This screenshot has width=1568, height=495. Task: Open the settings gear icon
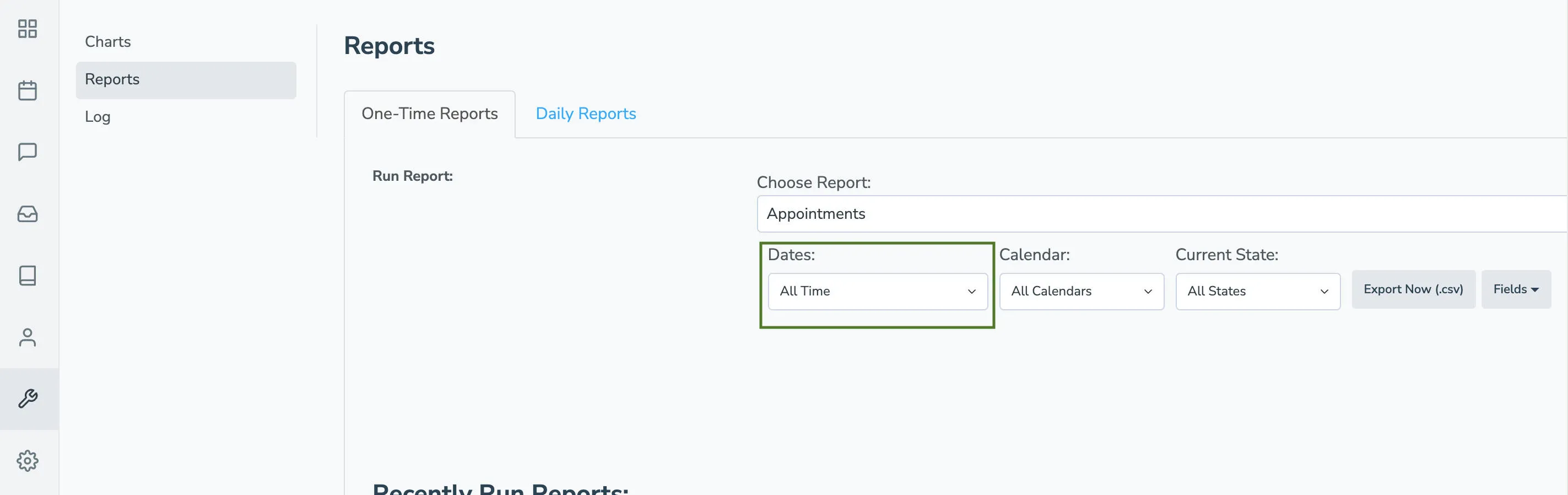(27, 460)
